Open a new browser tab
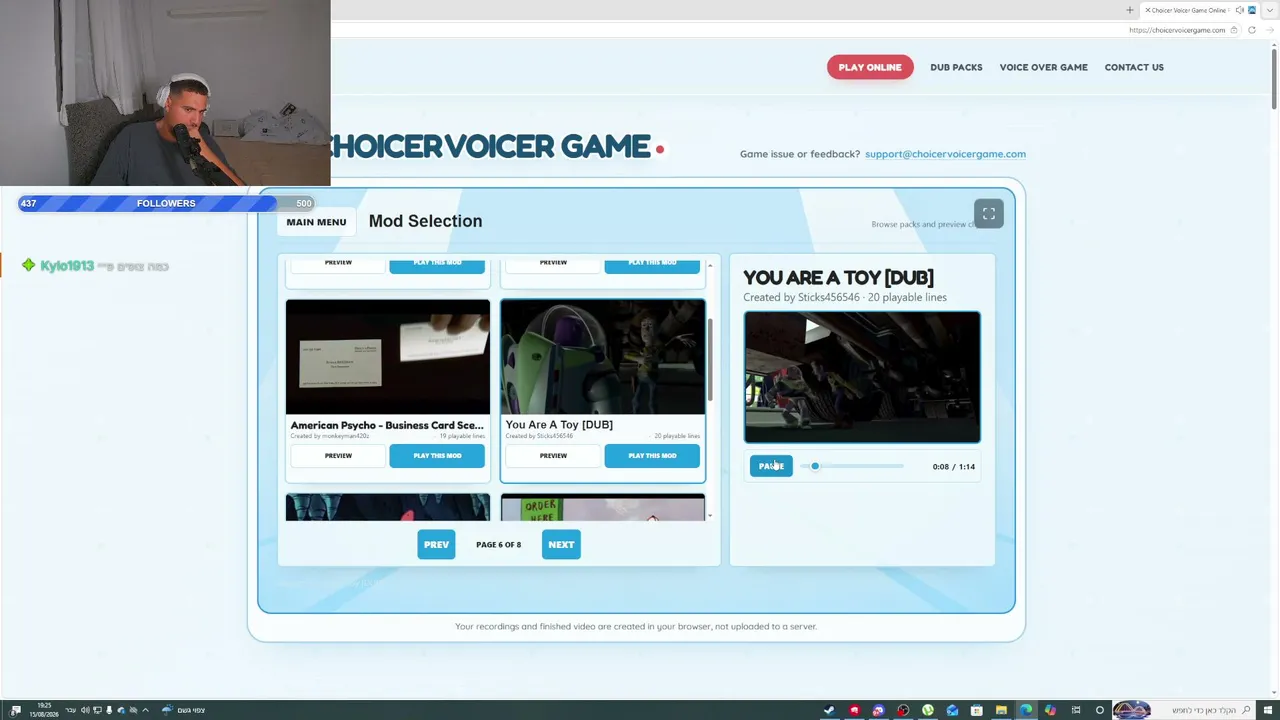The width and height of the screenshot is (1280, 720). (x=1130, y=10)
